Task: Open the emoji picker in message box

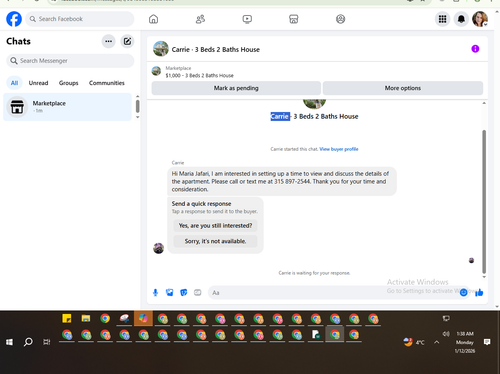Action: click(463, 293)
